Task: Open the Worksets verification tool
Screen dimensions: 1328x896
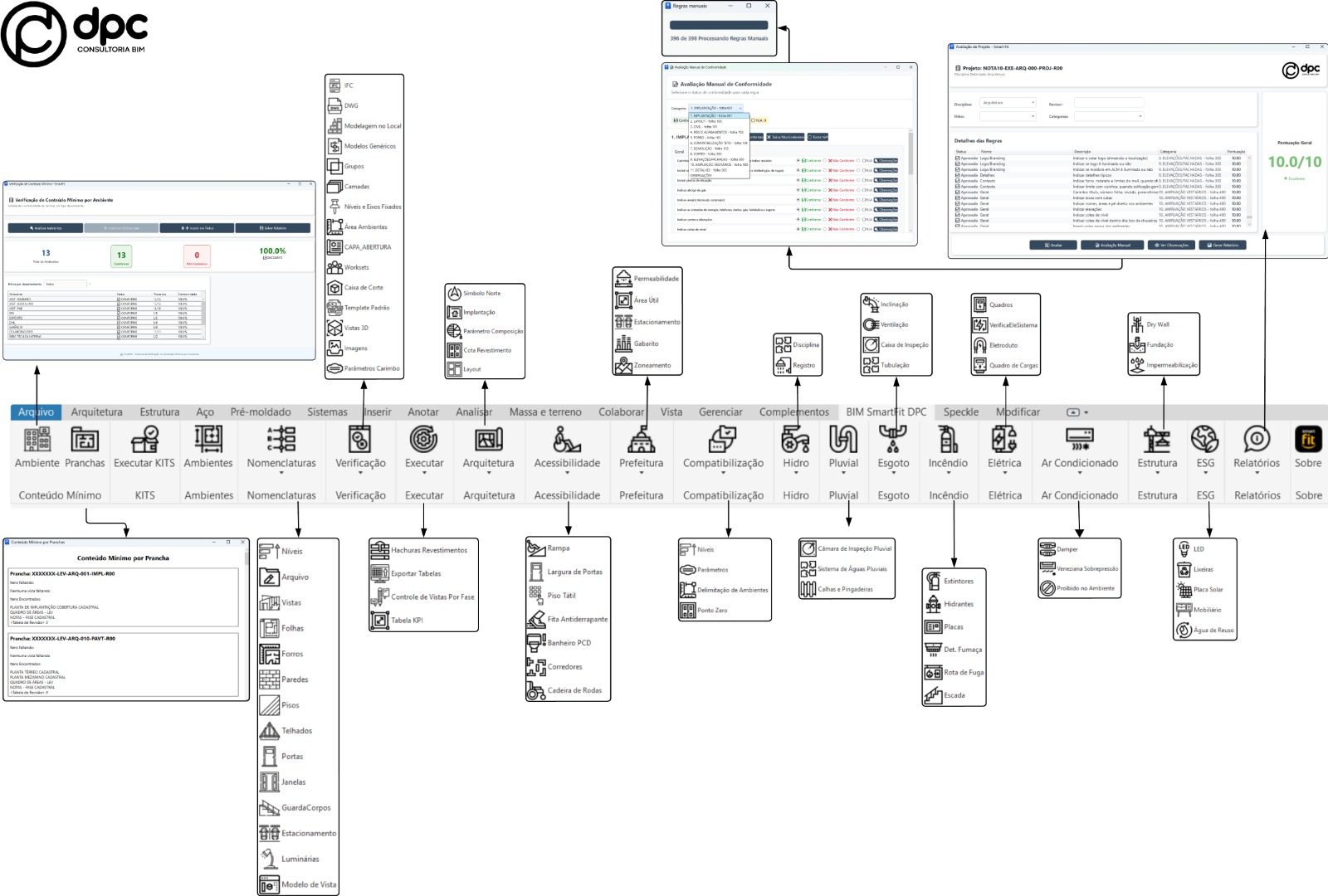Action: point(349,267)
